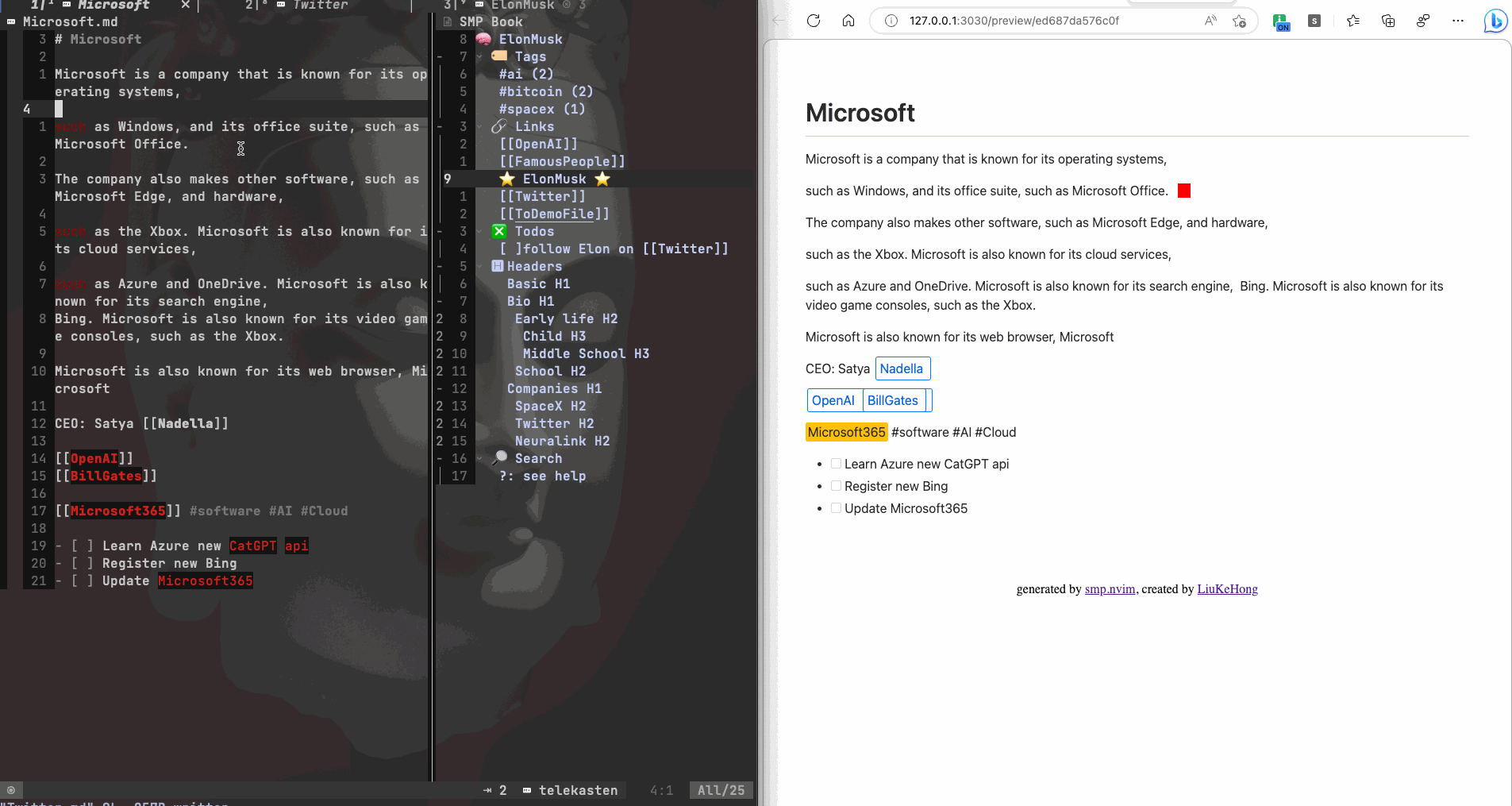Click the browser profile sharing icon

click(1423, 21)
